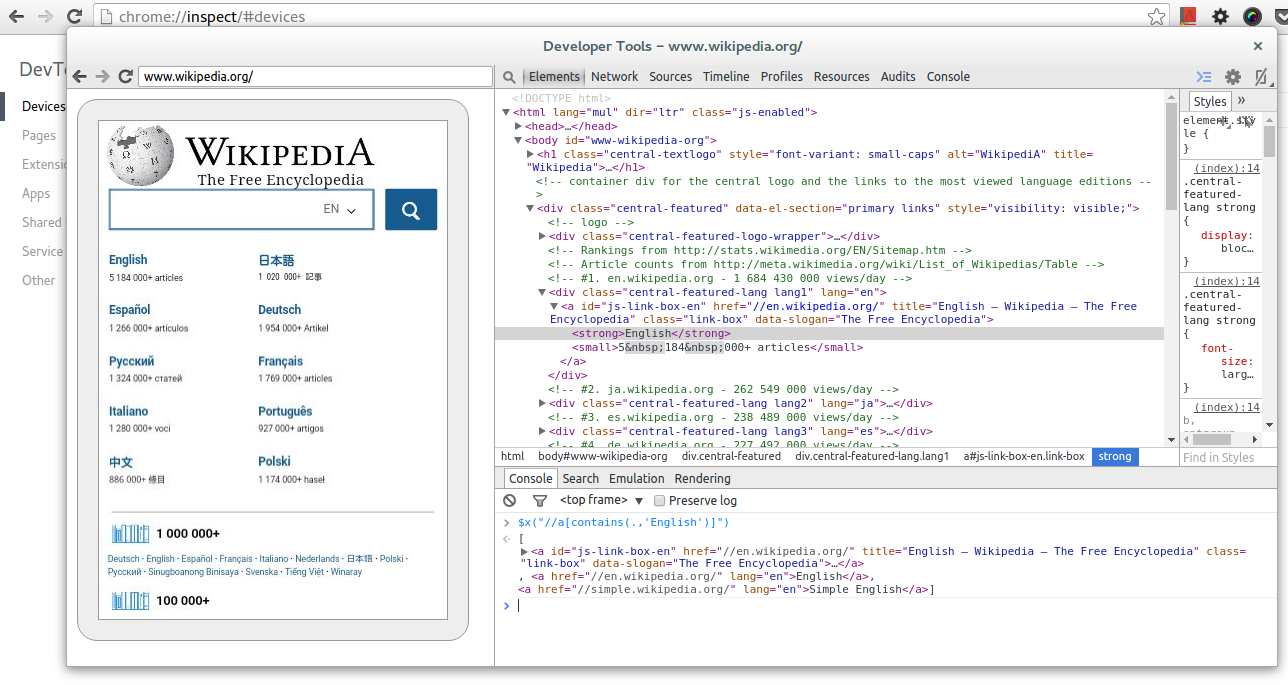Screen dimensions: 1288x685
Task: Open the Resources panel
Action: 841,77
